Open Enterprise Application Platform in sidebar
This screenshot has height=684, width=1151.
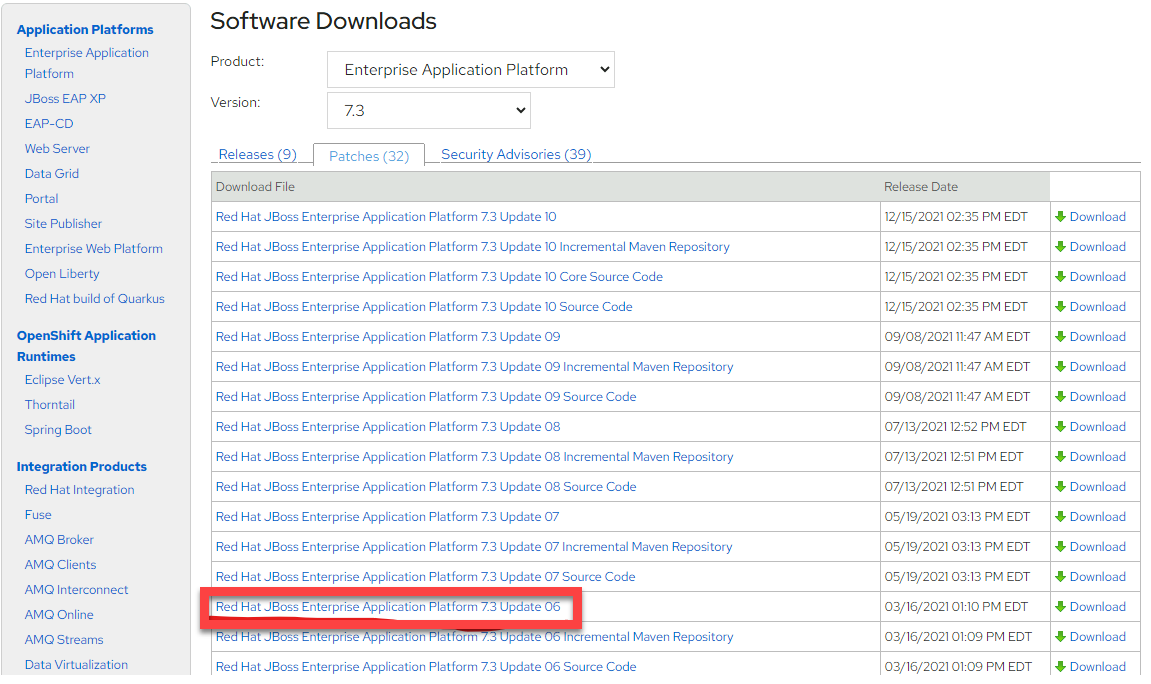click(x=87, y=63)
